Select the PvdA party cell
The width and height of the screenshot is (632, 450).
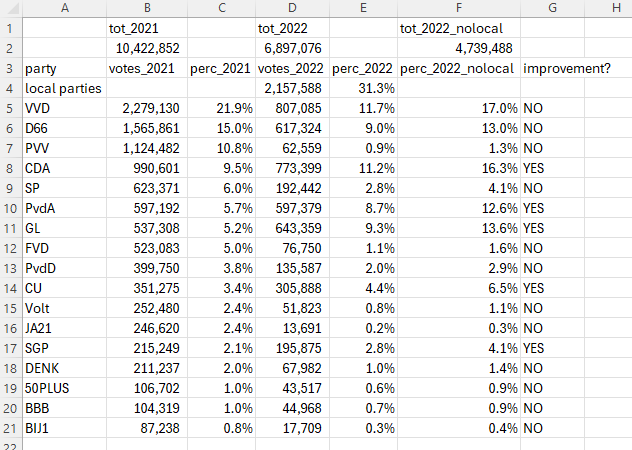click(64, 208)
